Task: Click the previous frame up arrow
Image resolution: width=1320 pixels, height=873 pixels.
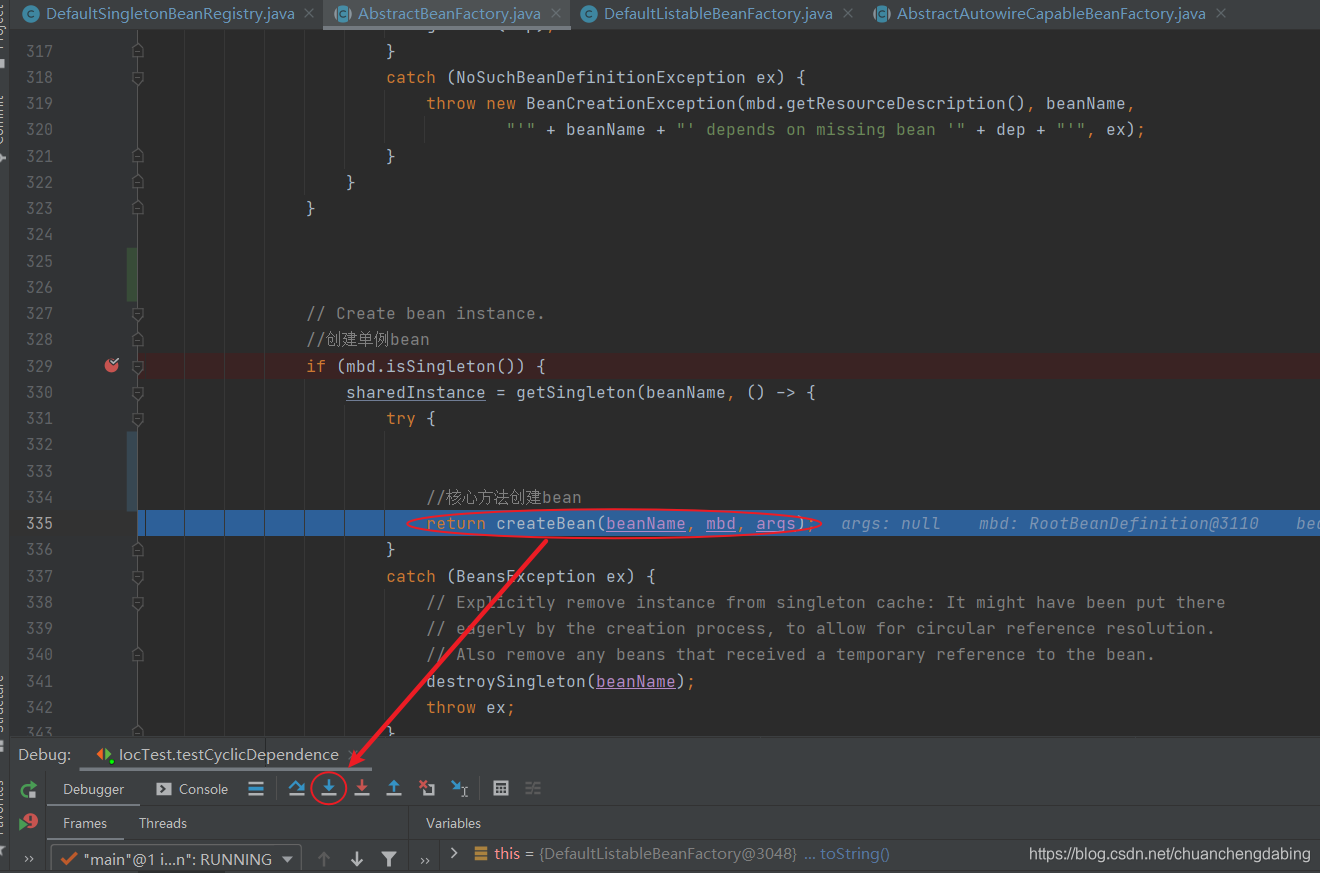Action: click(323, 858)
